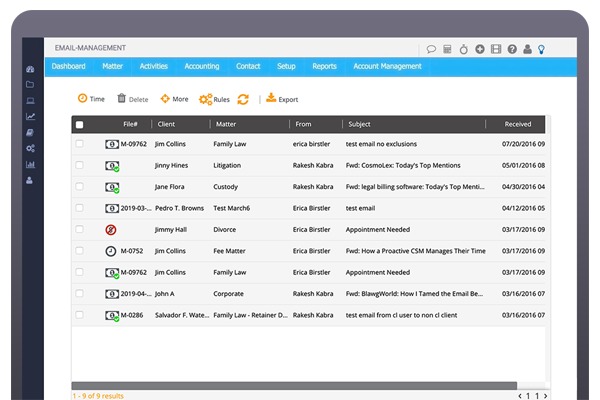This screenshot has height=400, width=600.
Task: Go to the previous results page arrow
Action: point(520,396)
